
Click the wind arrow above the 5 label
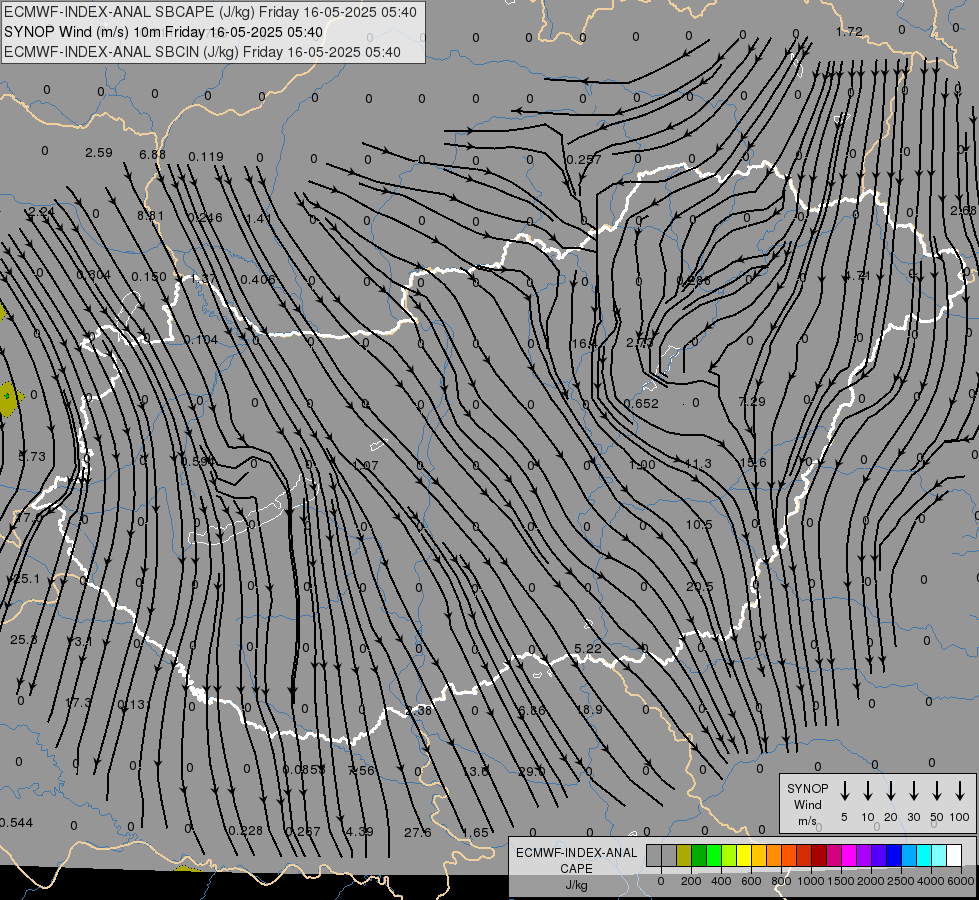pyautogui.click(x=844, y=791)
